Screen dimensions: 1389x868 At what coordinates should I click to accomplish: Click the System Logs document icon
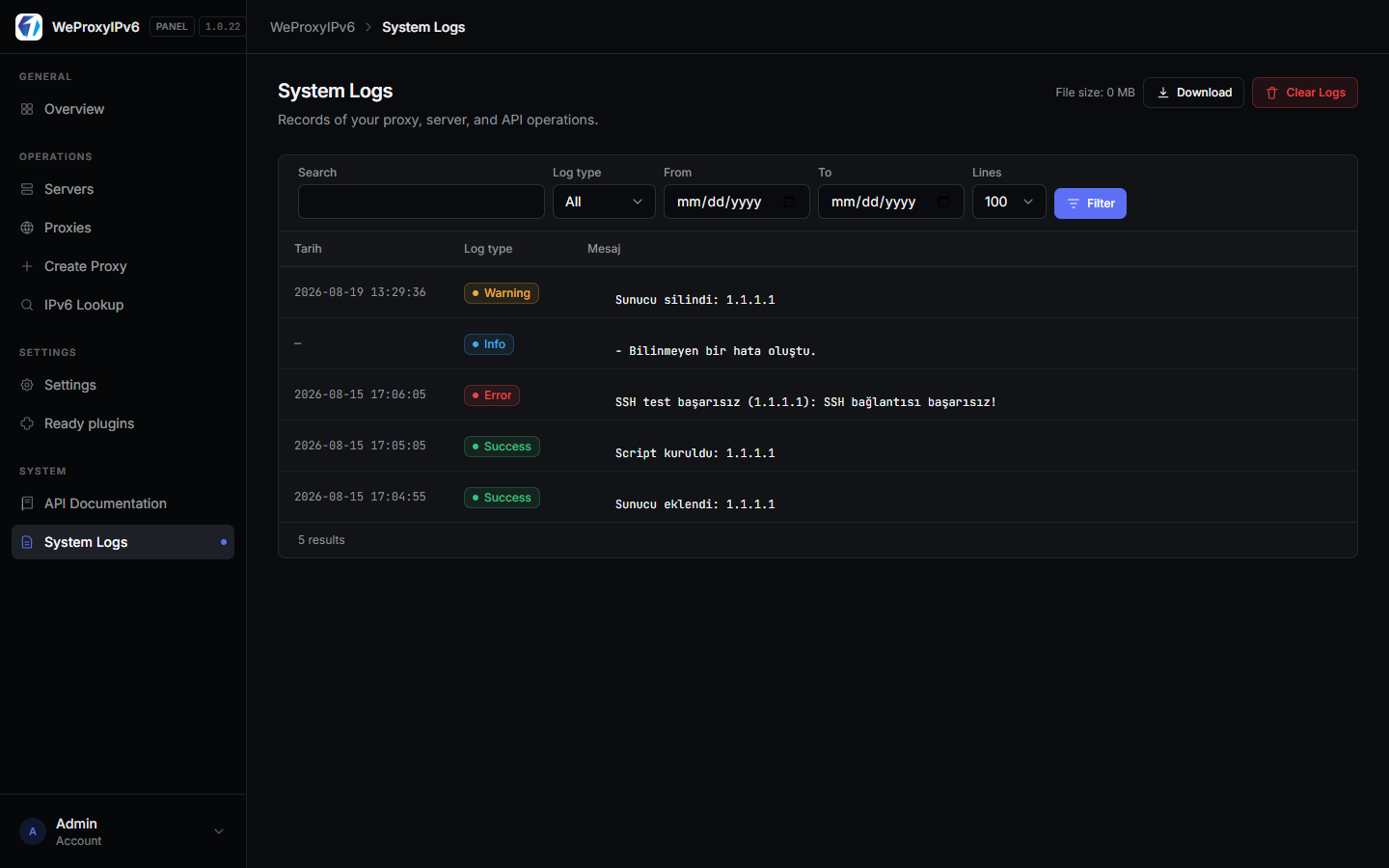tap(27, 542)
